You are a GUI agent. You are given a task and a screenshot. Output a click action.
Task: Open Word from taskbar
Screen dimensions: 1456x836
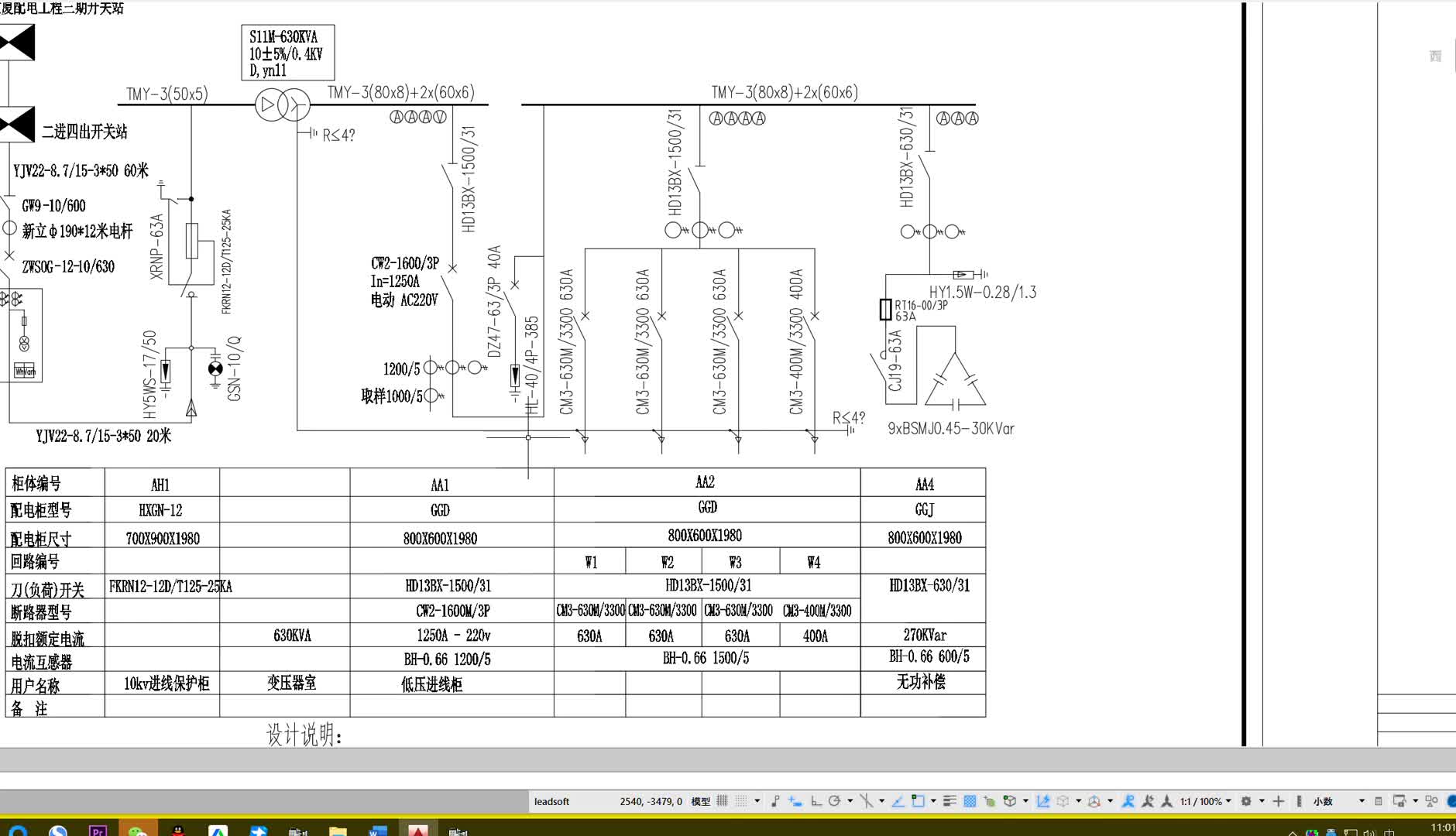[378, 831]
